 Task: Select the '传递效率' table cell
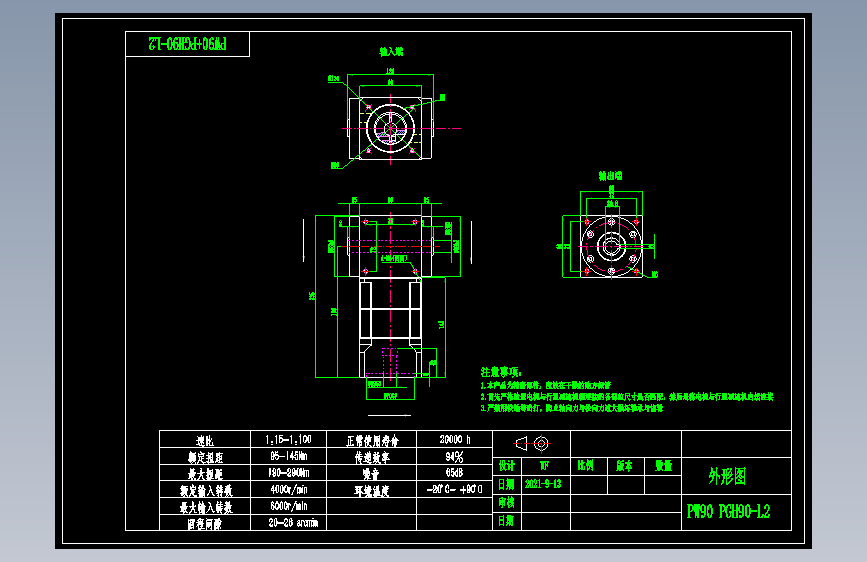pyautogui.click(x=372, y=457)
